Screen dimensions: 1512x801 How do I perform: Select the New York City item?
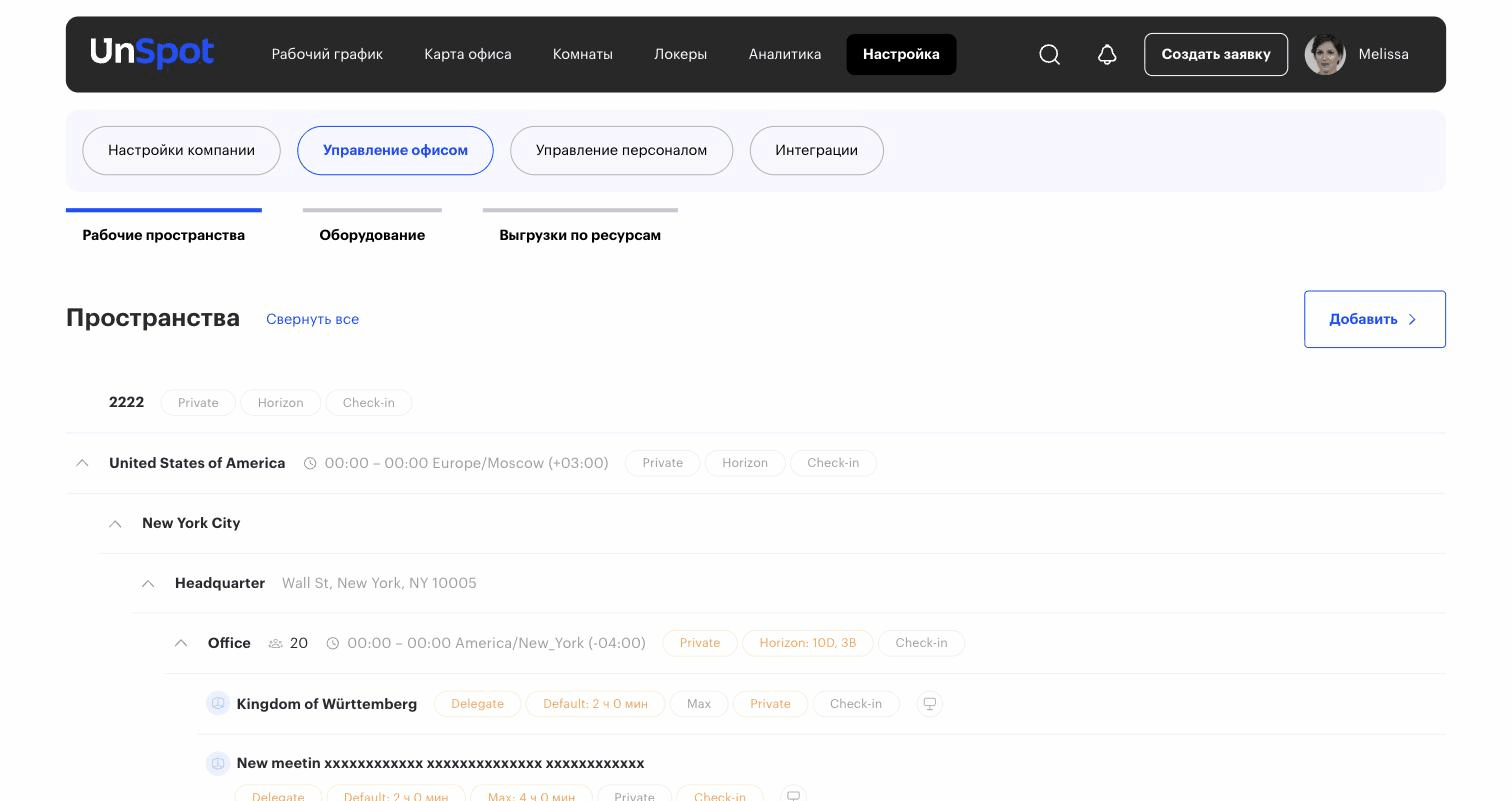pos(191,523)
